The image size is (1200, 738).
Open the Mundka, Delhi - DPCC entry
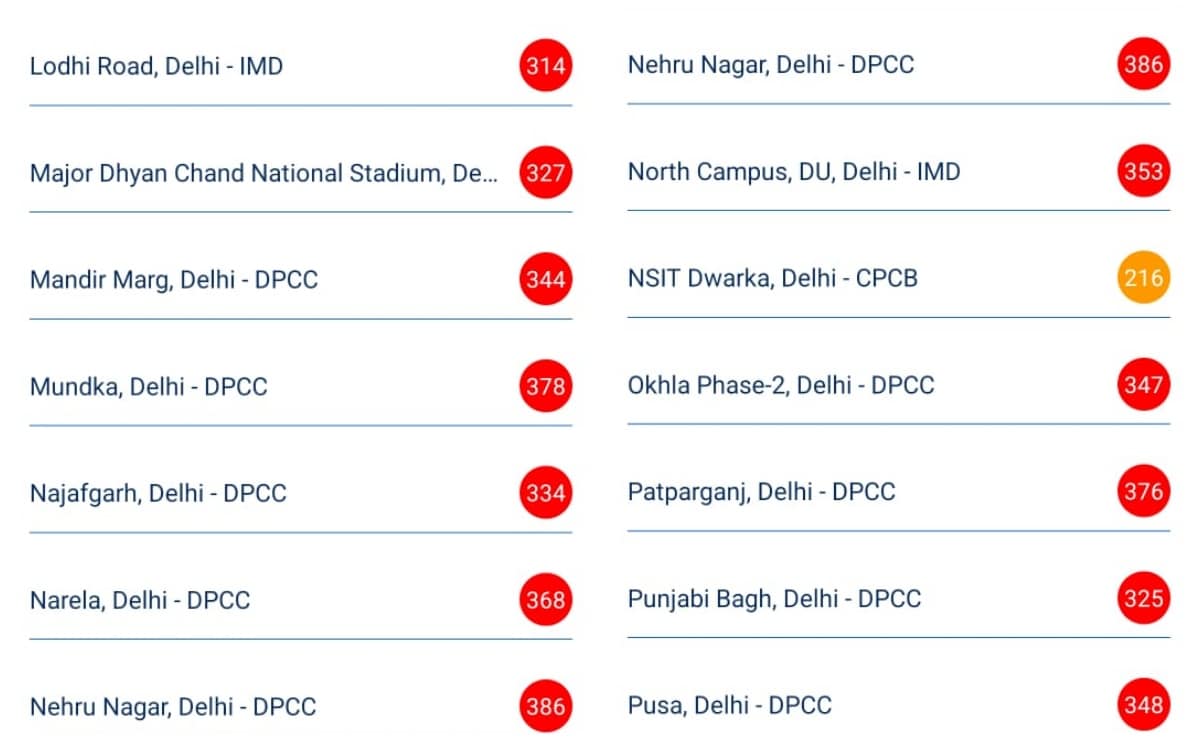(149, 386)
